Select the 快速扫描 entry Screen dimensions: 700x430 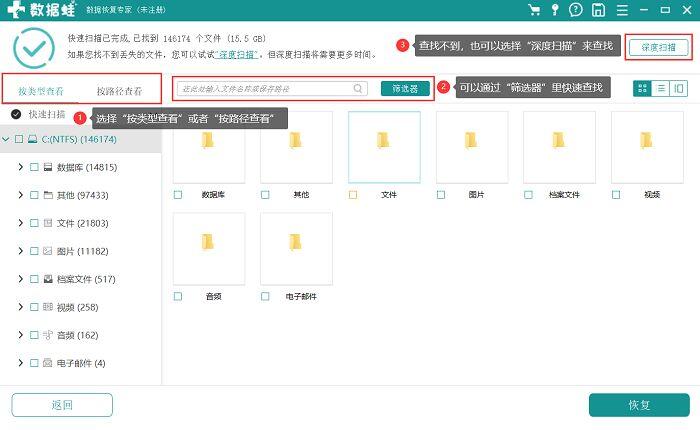(x=47, y=114)
